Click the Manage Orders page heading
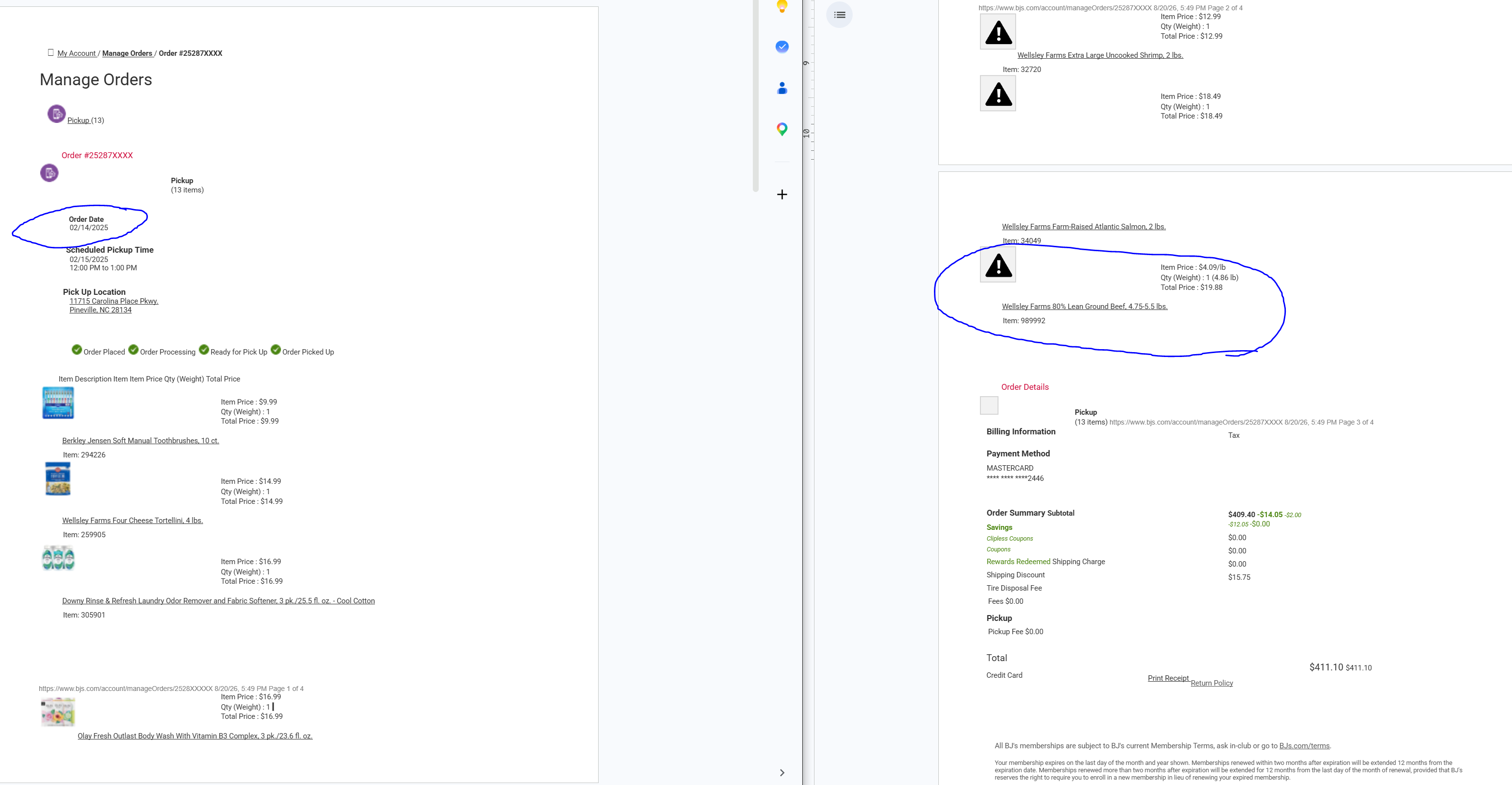Screen dimensions: 1512x785 point(95,80)
